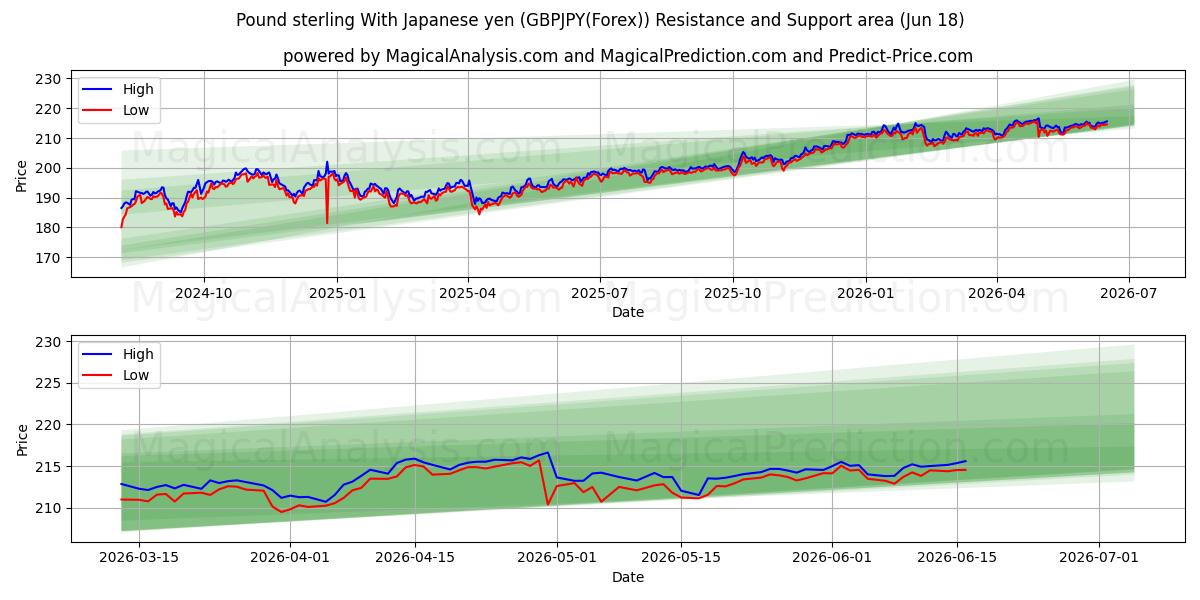Click the '2026-04-15' date tick label
1200x600 pixels.
(415, 559)
